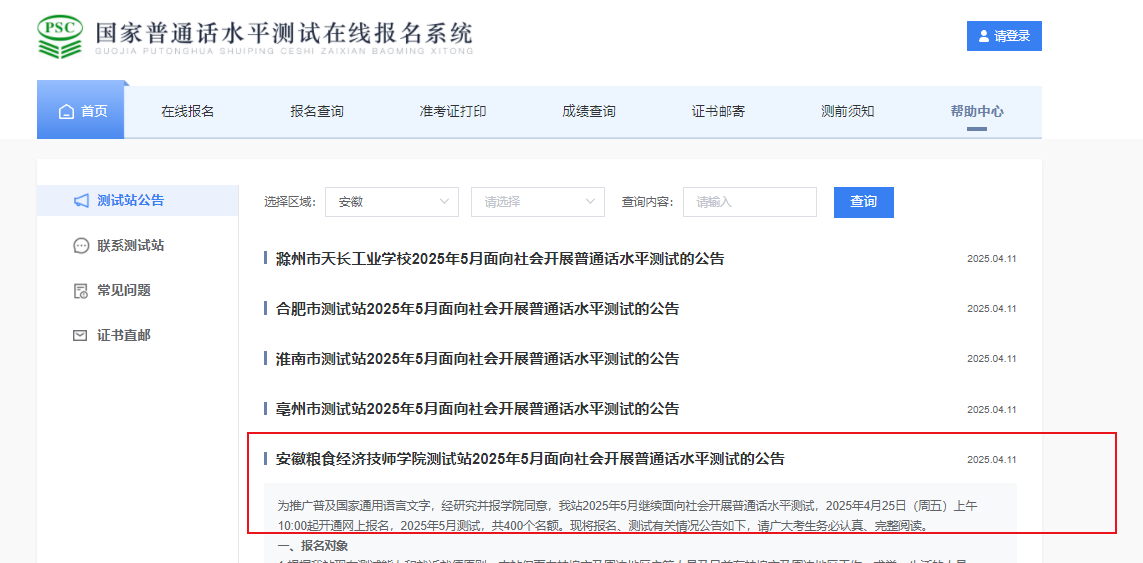The width and height of the screenshot is (1143, 563).
Task: Click the 国家普通话水平测试在线报名系统 title
Action: pos(284,33)
